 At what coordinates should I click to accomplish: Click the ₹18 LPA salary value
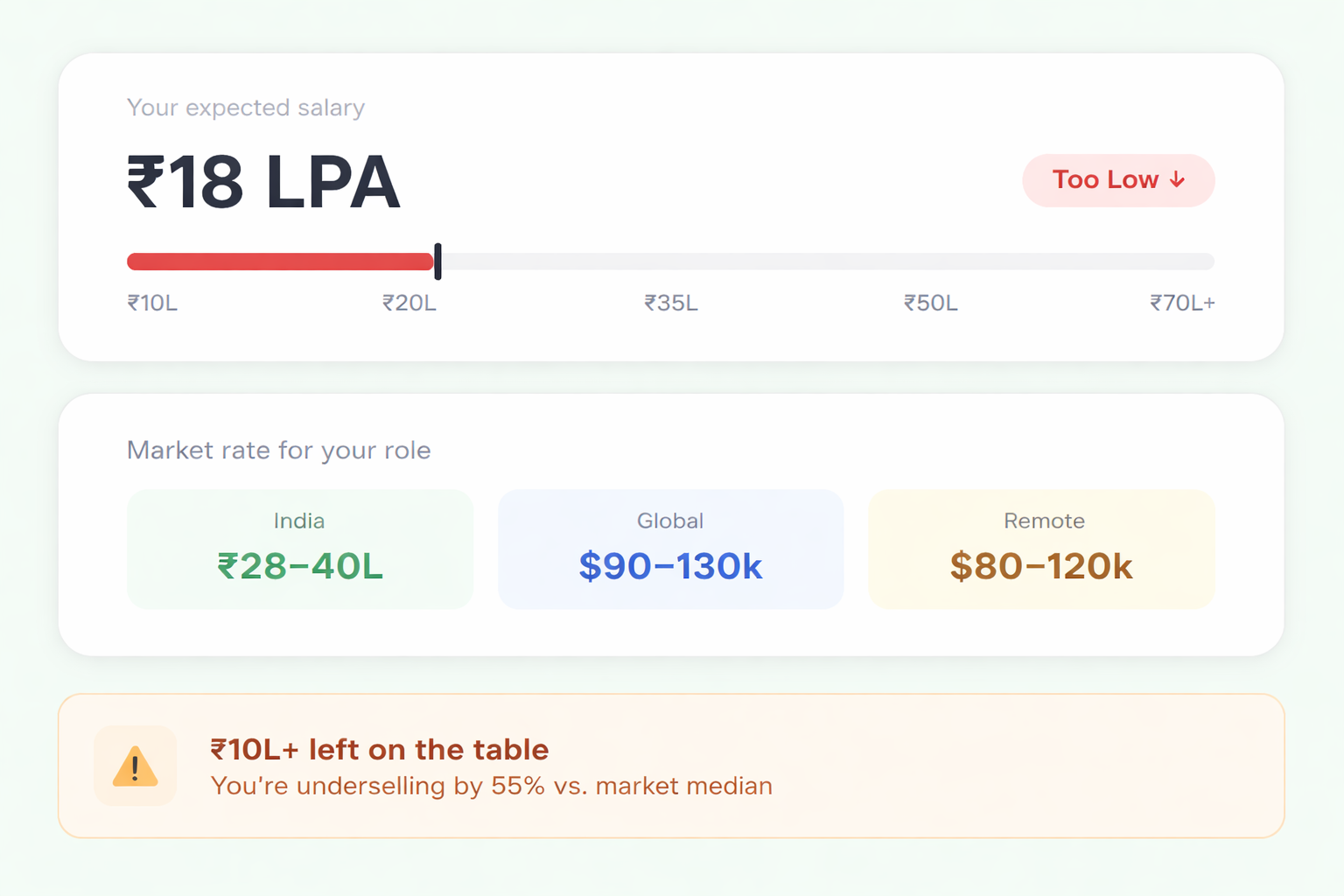click(x=262, y=181)
